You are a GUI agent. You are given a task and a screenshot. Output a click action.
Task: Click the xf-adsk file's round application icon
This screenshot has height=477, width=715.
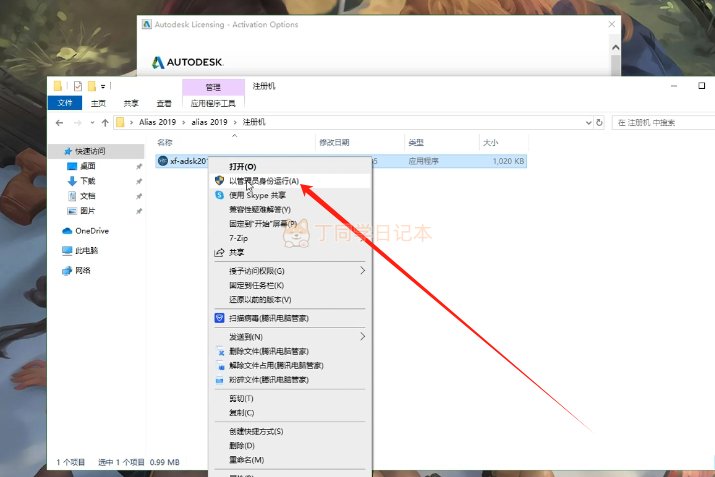(162, 161)
